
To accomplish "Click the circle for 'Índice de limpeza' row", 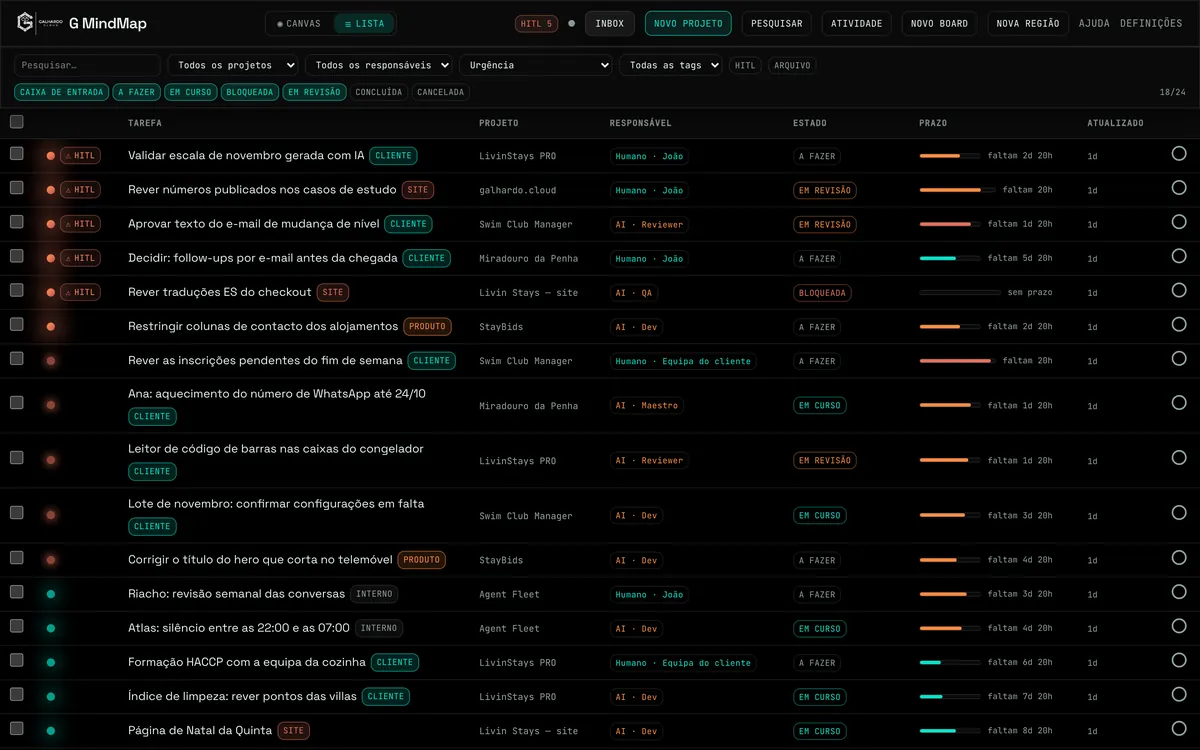I will click(x=1179, y=695).
